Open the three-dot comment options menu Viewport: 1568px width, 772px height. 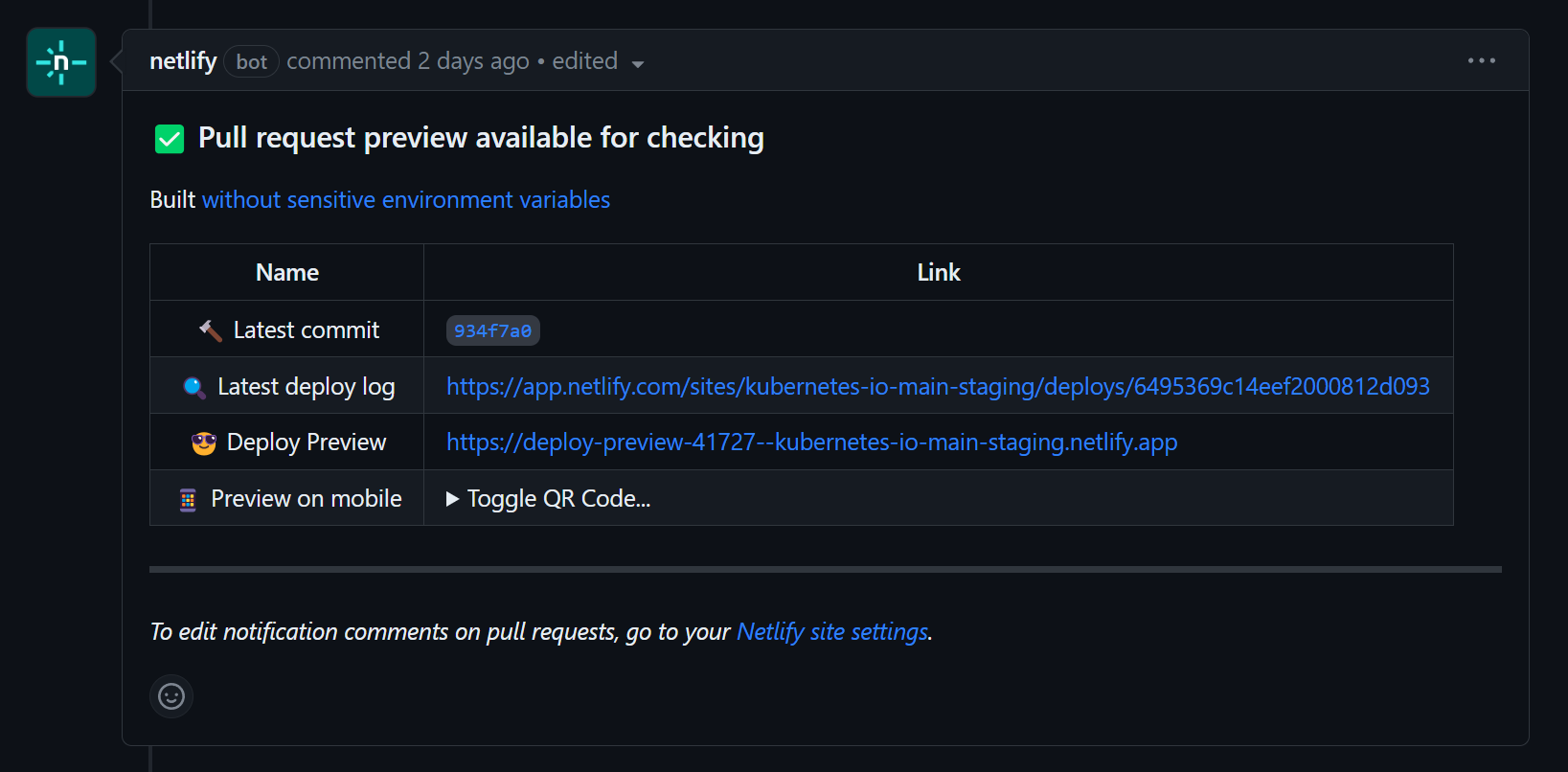pyautogui.click(x=1481, y=60)
